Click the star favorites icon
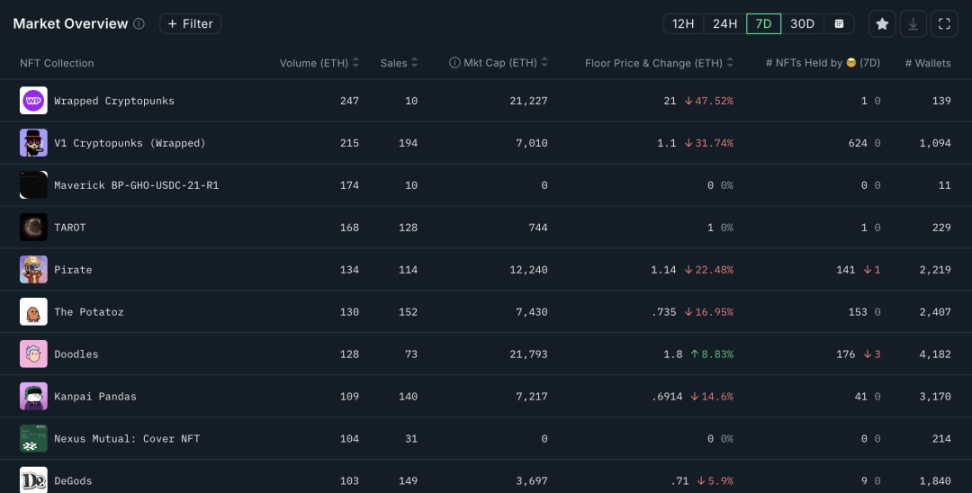Screen dimensions: 972x493 882,24
